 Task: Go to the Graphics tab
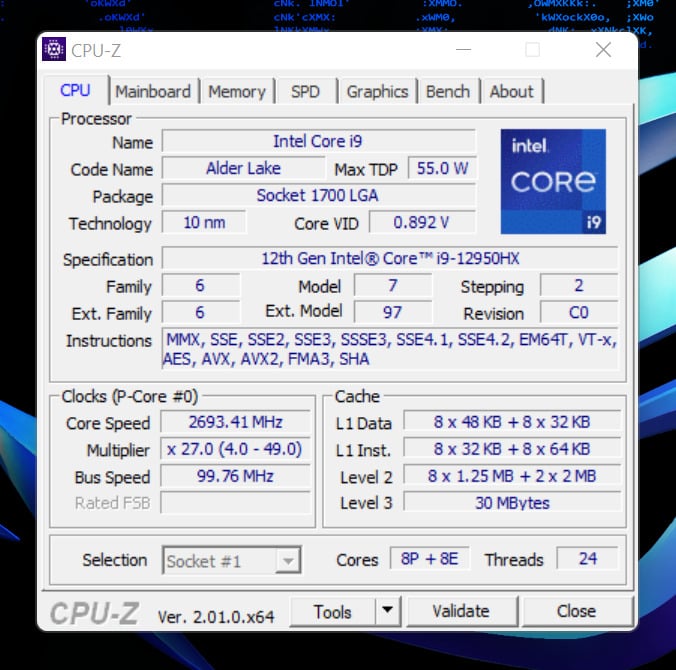[377, 91]
